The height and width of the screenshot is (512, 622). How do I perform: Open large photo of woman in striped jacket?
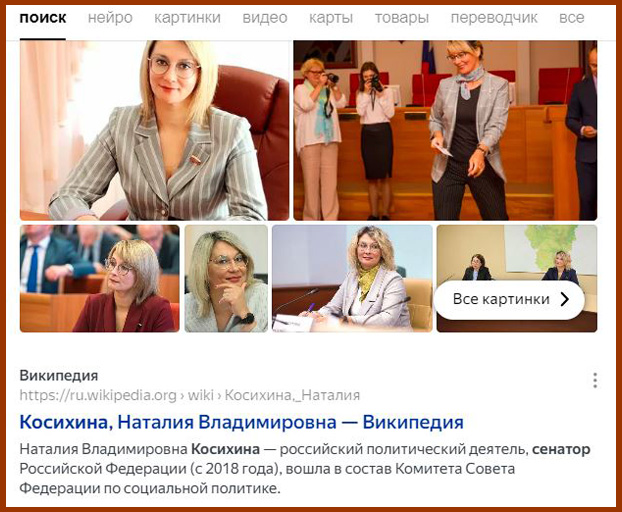[155, 130]
